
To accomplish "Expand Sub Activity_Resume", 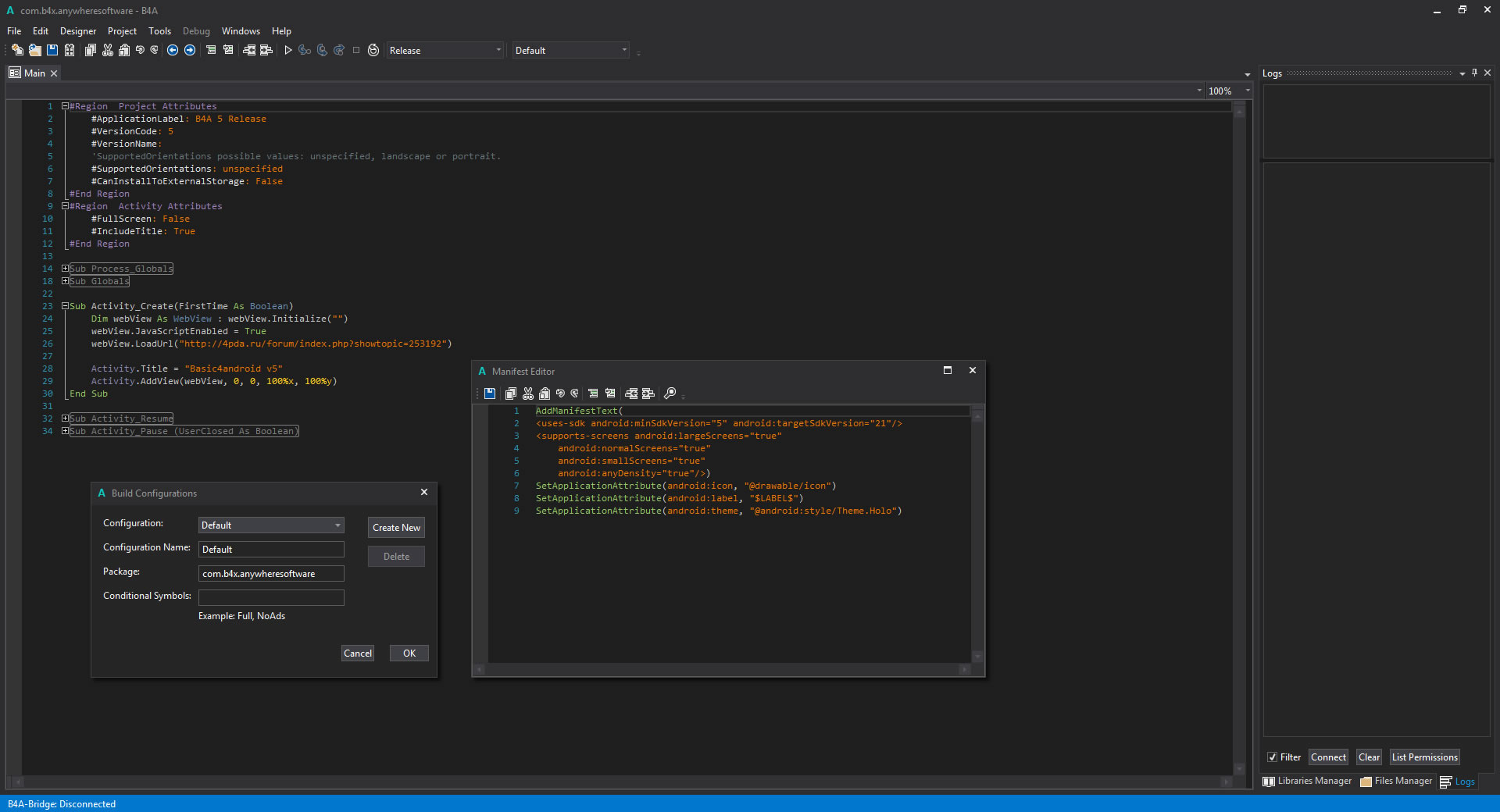I will pos(66,418).
